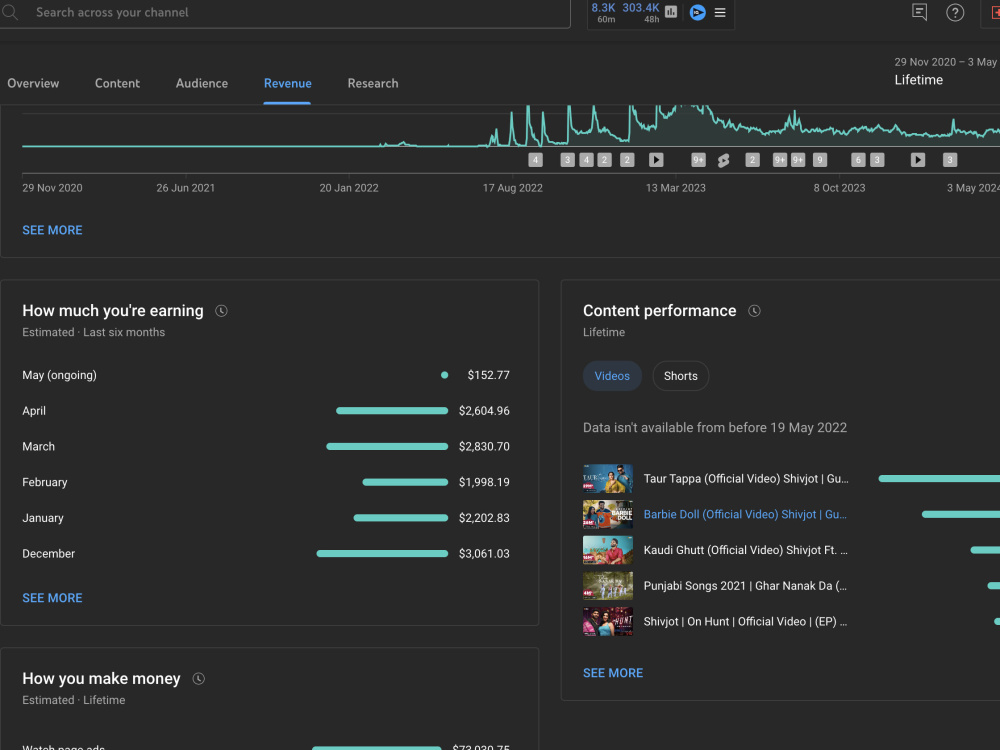Click the clock icon beside How you make money
The height and width of the screenshot is (750, 1000).
(x=198, y=679)
